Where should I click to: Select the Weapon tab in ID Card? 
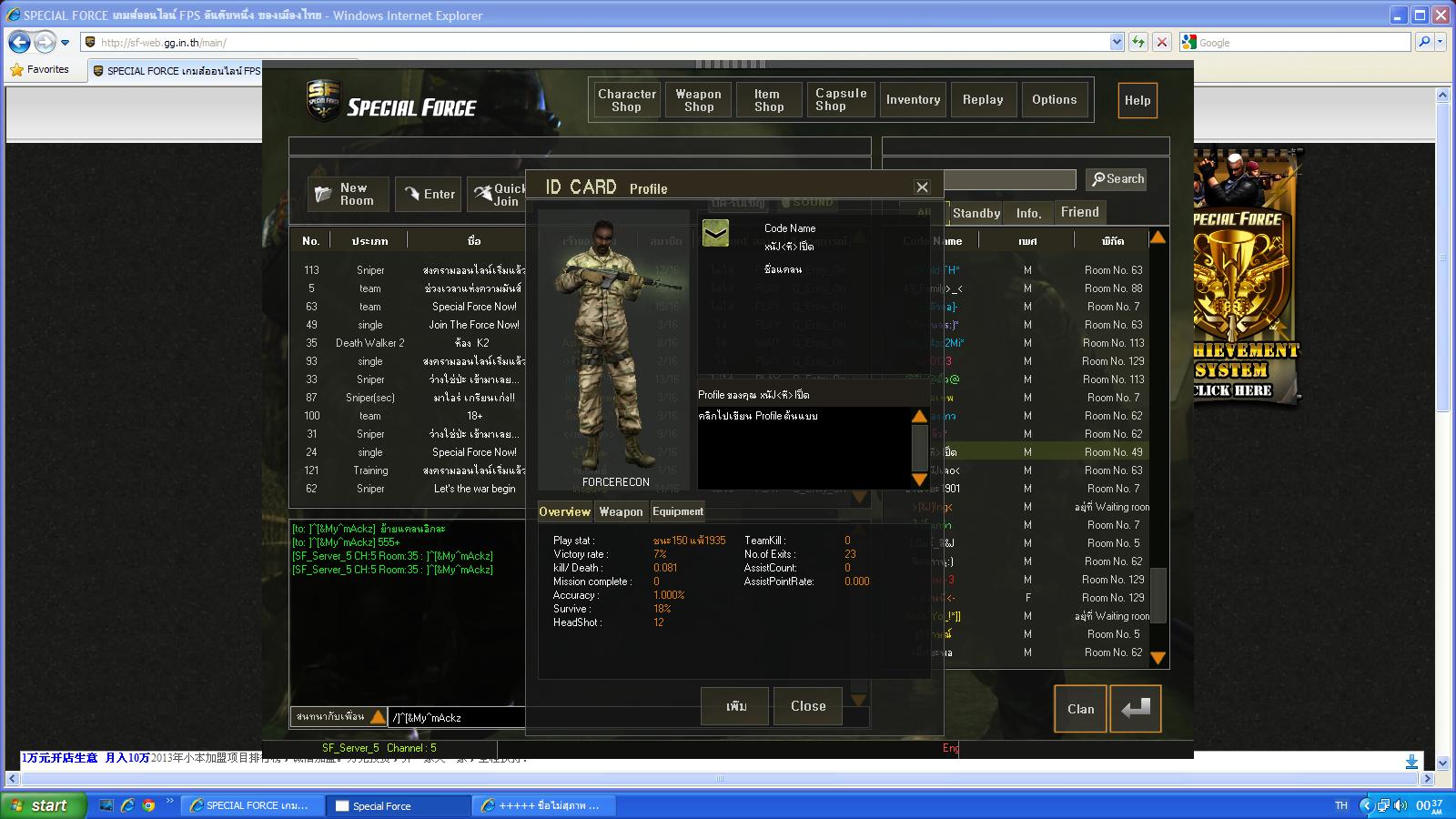[621, 511]
